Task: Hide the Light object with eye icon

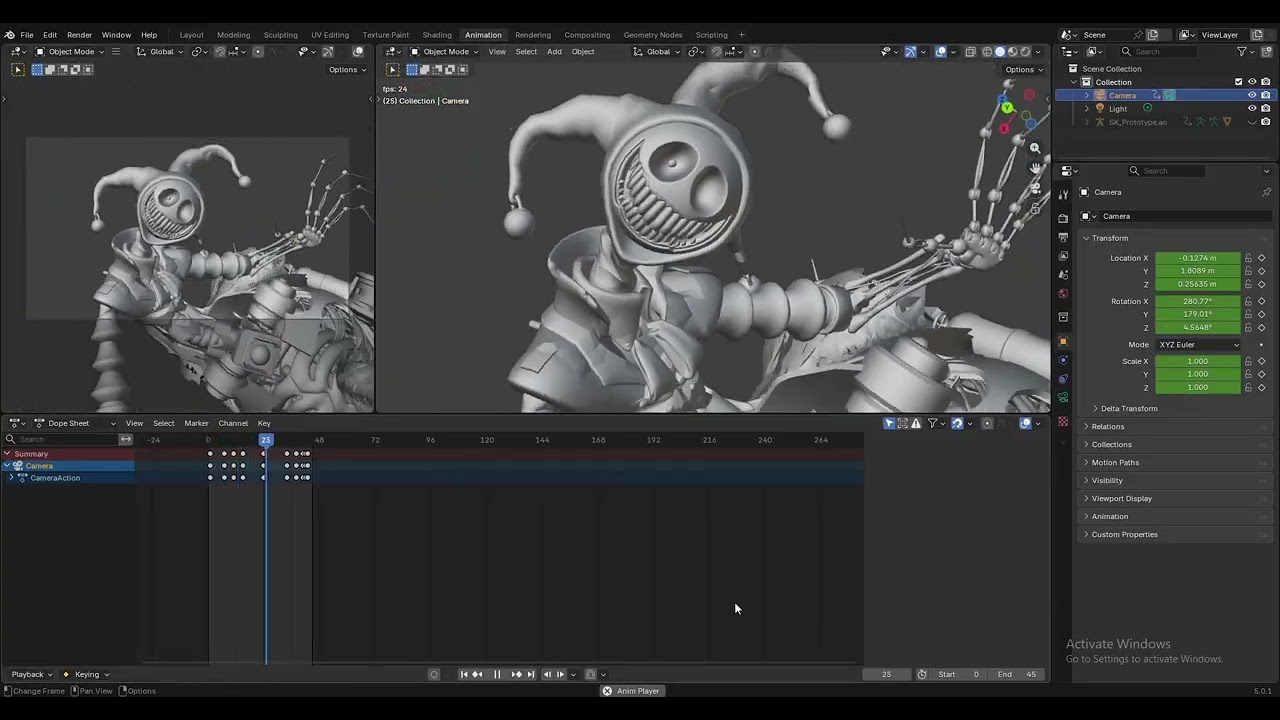Action: 1252,108
